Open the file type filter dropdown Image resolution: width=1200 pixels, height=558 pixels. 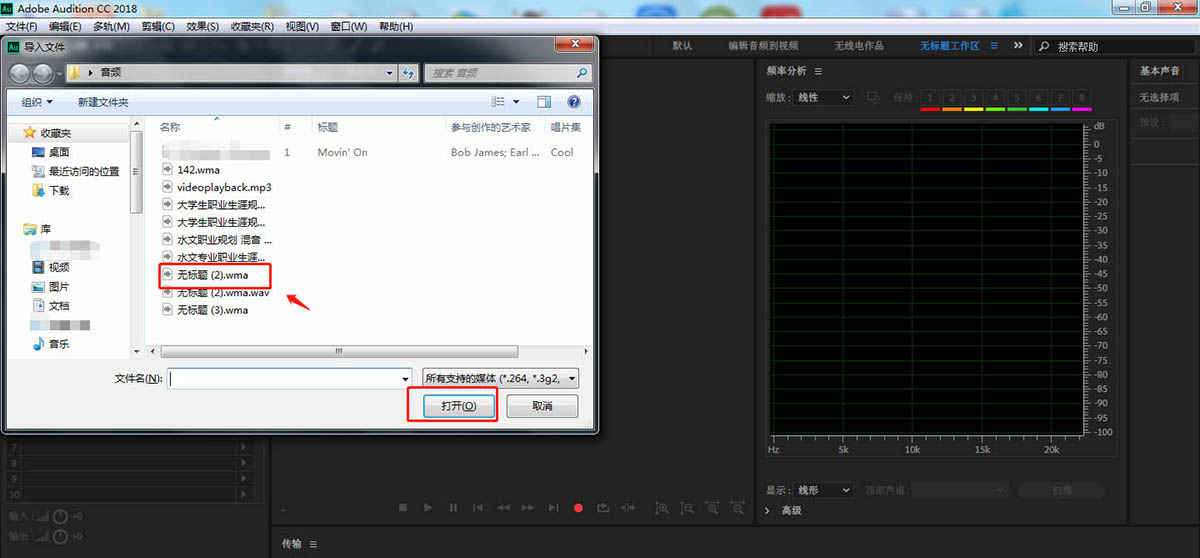tap(500, 378)
